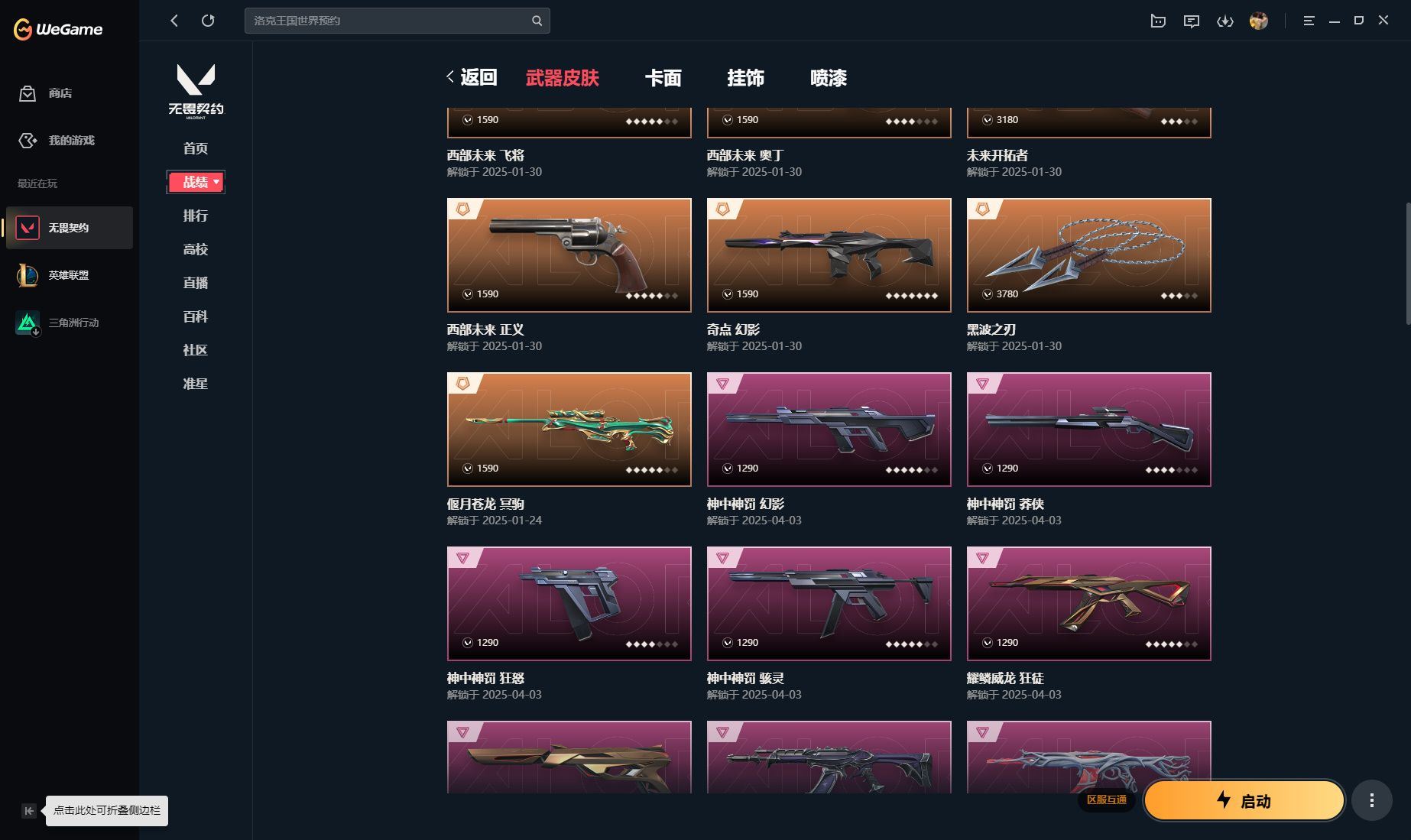Viewport: 1411px width, 840px height.
Task: Click the refresh page icon
Action: pyautogui.click(x=208, y=21)
